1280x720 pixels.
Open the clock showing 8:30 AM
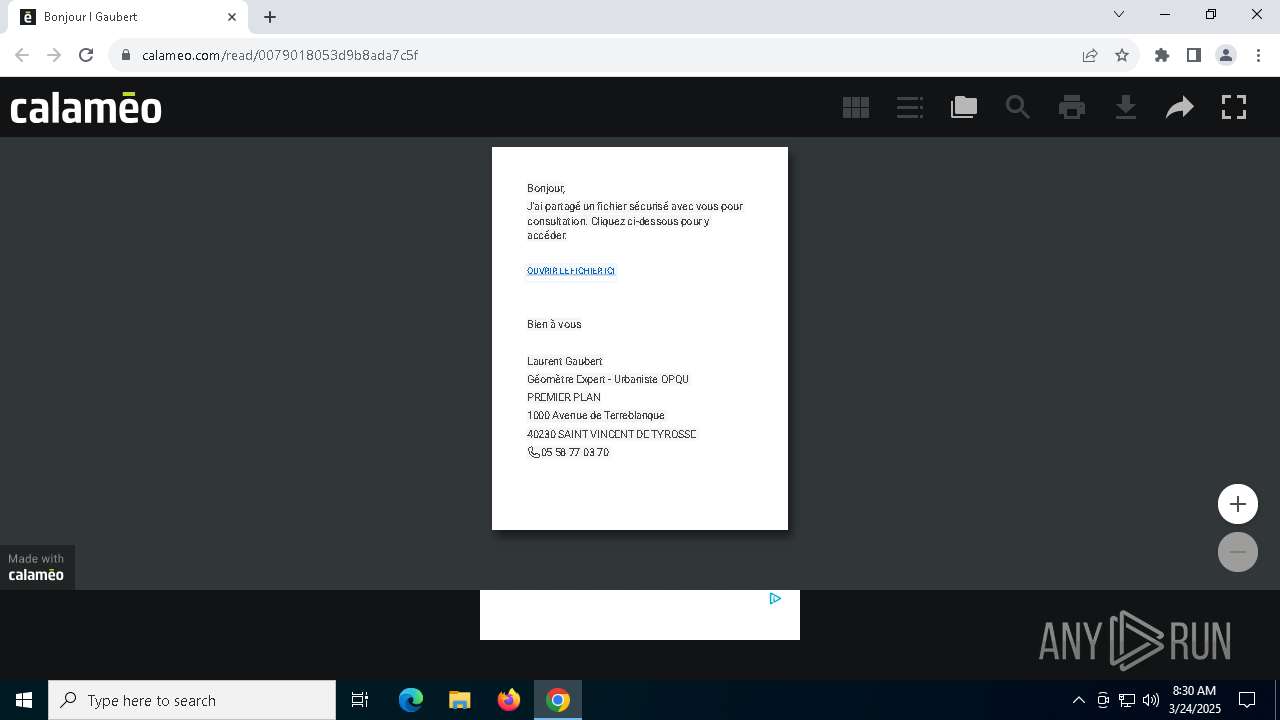(1194, 700)
